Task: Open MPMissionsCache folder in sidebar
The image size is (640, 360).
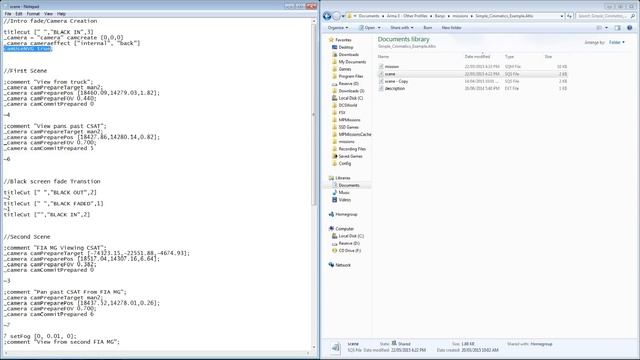Action: pos(355,135)
